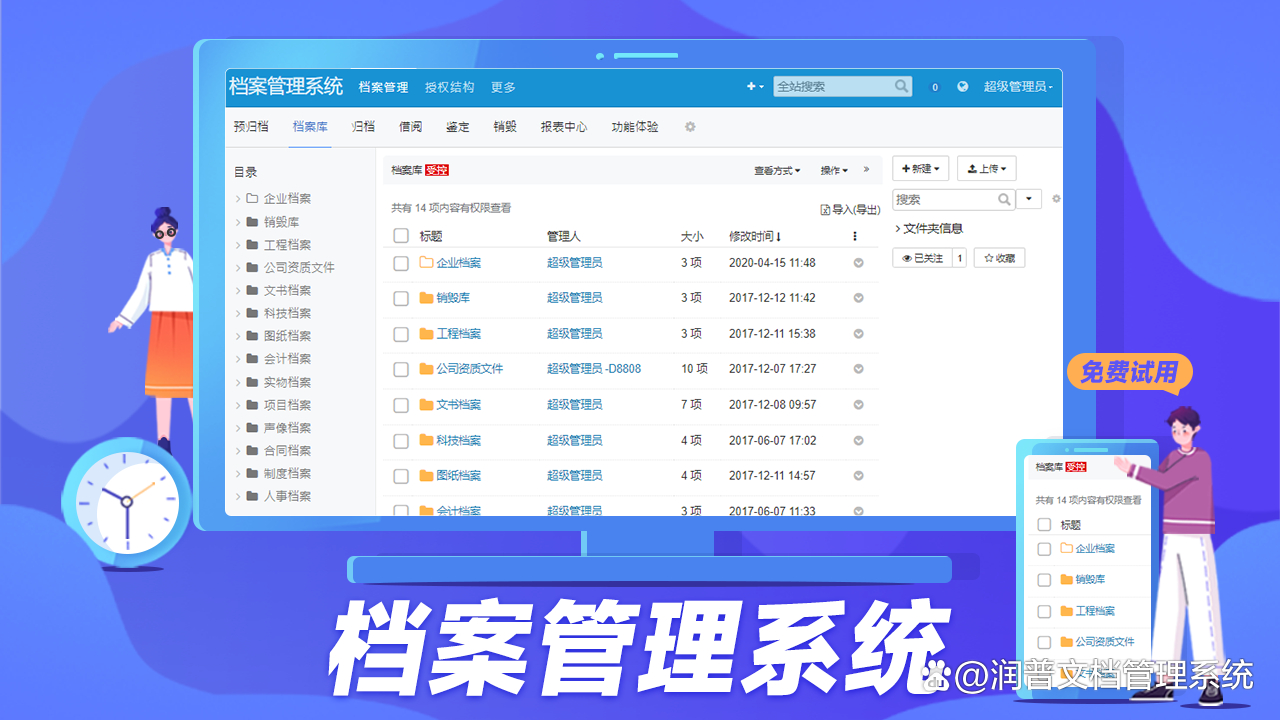Click the 企业档案 folder icon in the file table
Viewport: 1280px width, 720px height.
pos(426,263)
